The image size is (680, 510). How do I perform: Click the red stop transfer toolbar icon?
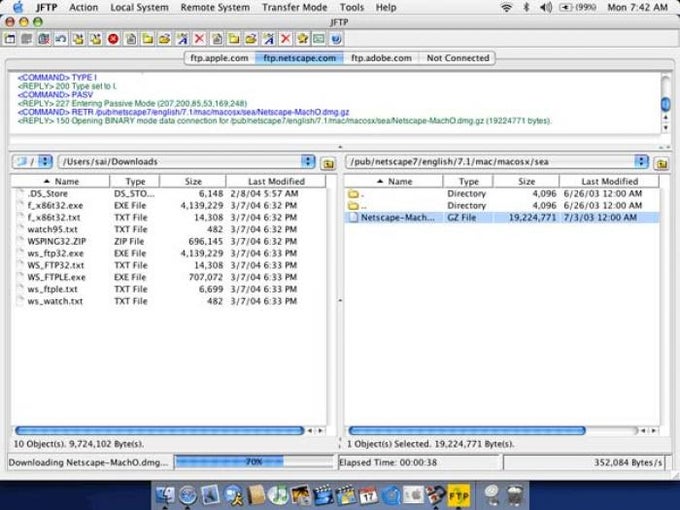coord(113,39)
